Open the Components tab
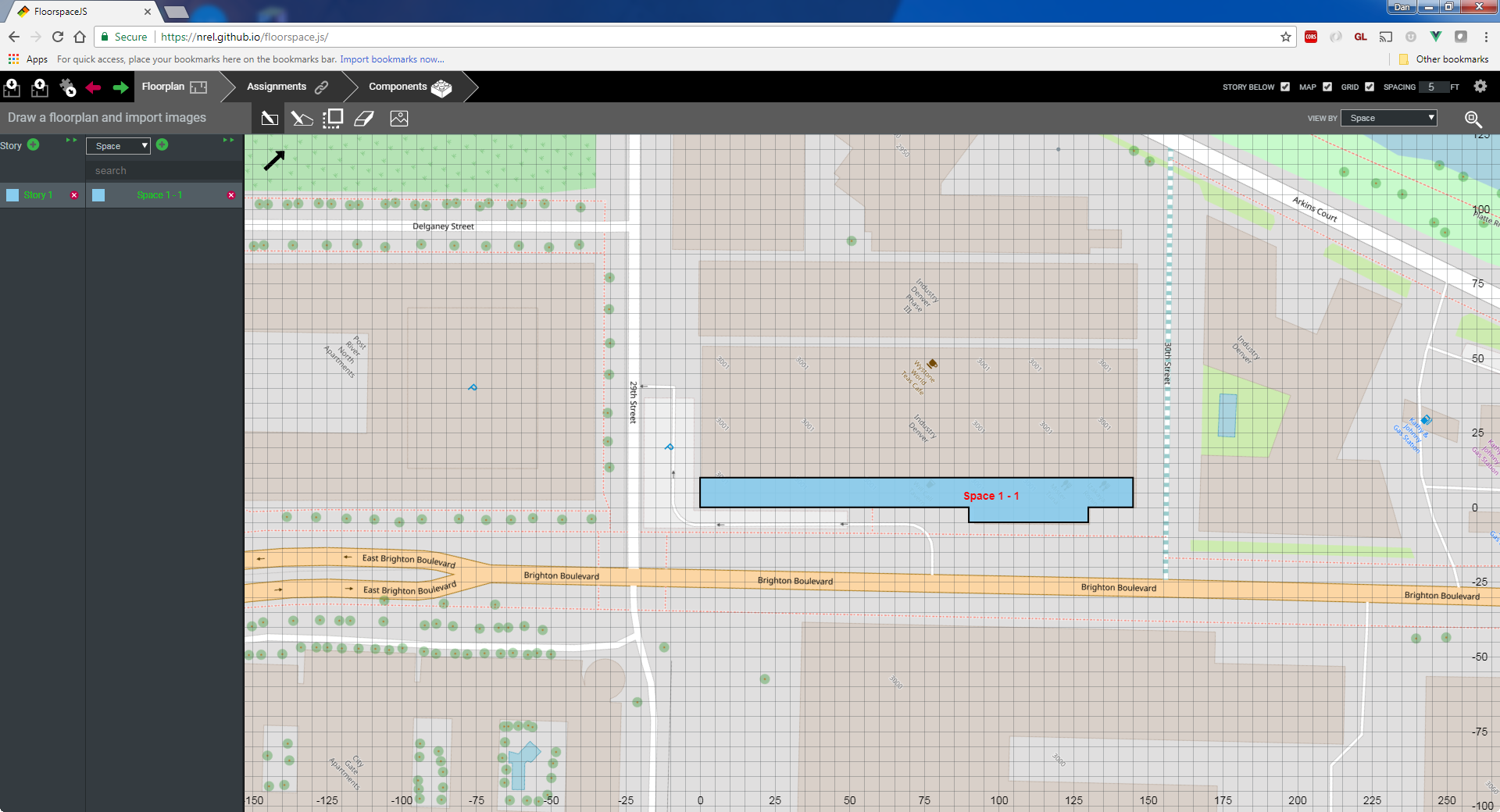The height and width of the screenshot is (812, 1500). pos(409,87)
